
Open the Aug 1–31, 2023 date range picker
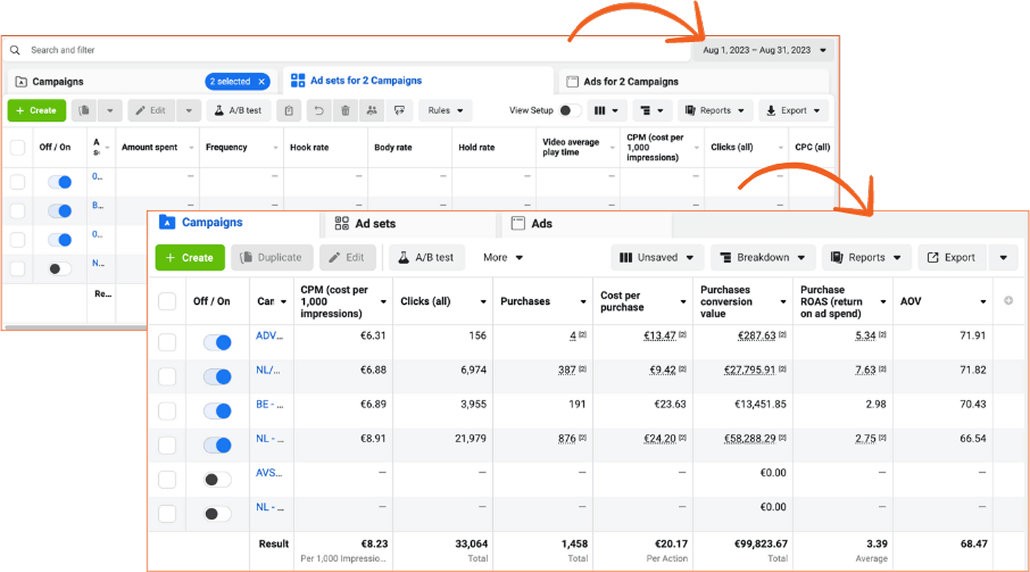point(763,50)
